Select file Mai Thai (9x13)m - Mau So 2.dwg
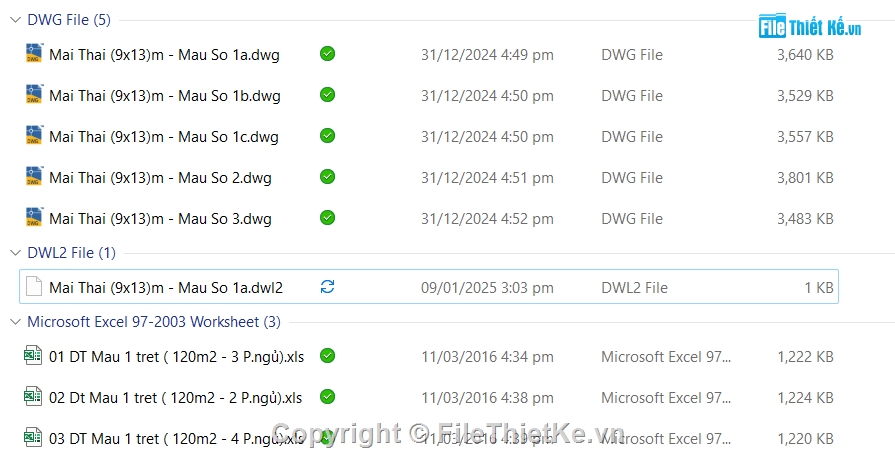This screenshot has height=456, width=895. point(429,177)
